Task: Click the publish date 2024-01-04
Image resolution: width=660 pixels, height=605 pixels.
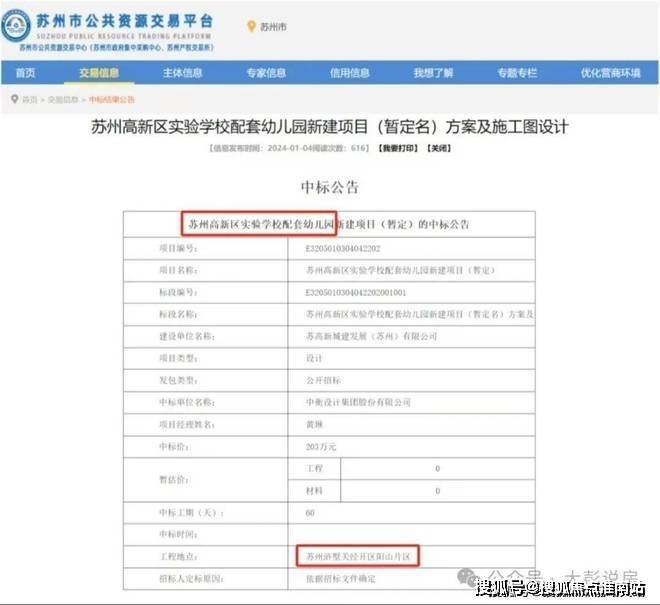Action: (x=290, y=148)
